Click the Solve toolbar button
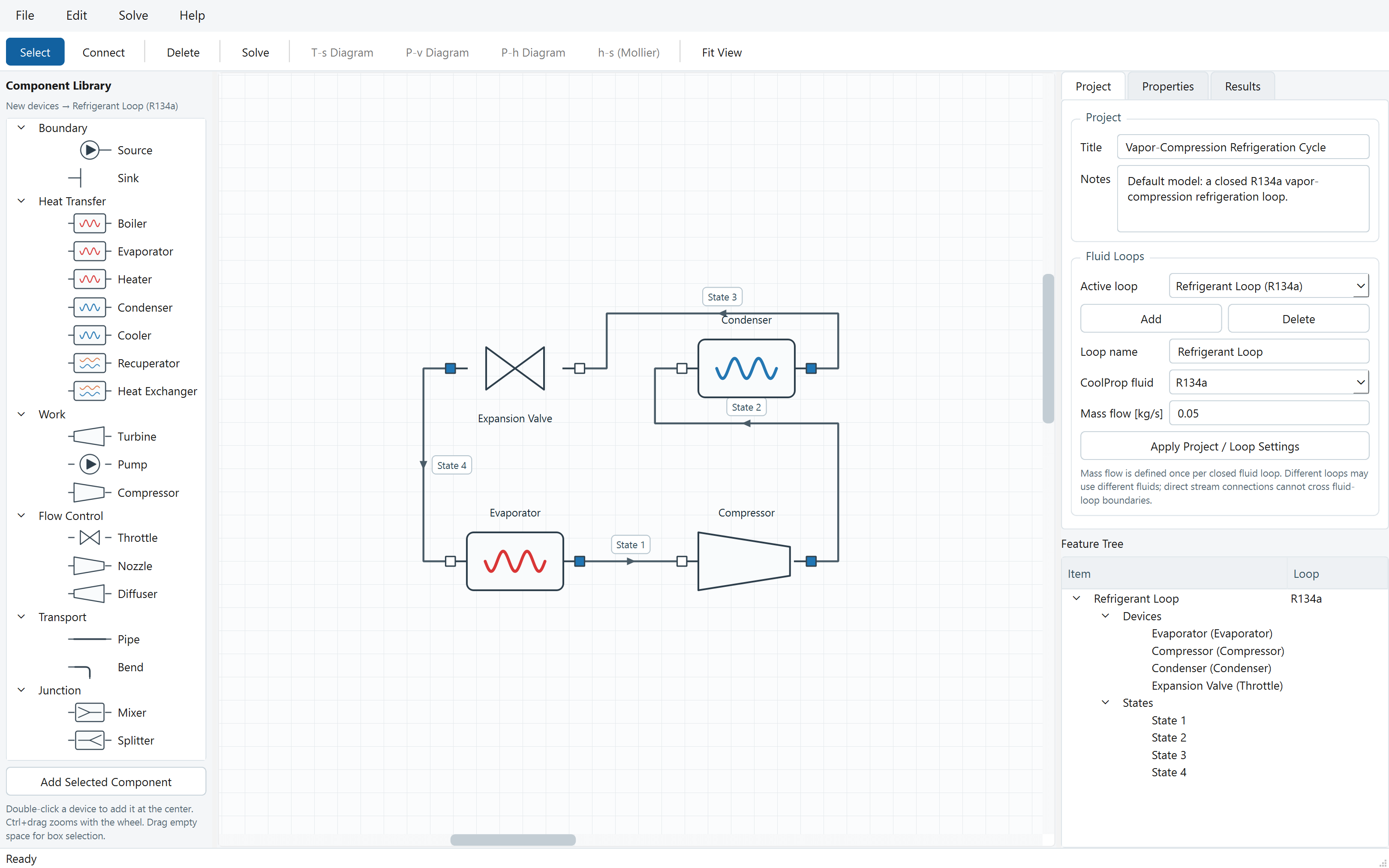Image resolution: width=1389 pixels, height=868 pixels. (x=256, y=52)
